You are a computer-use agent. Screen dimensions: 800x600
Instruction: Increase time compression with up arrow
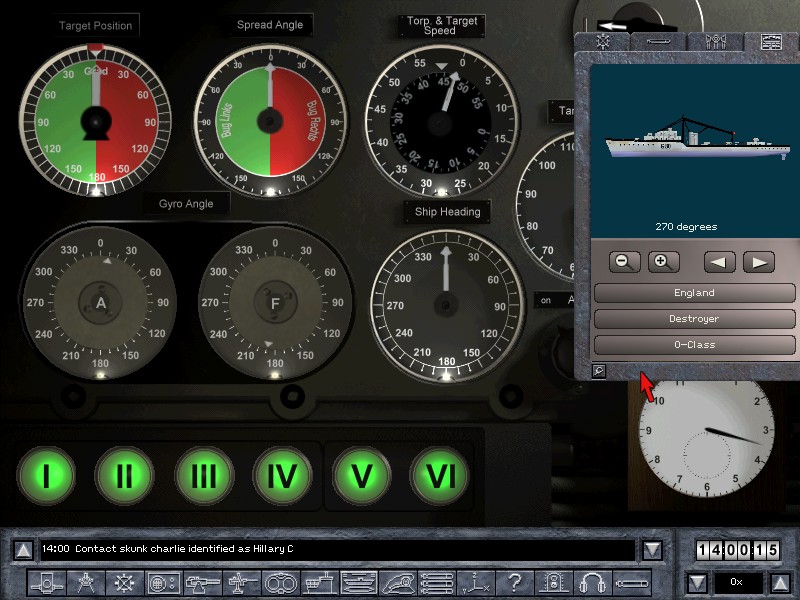click(781, 582)
